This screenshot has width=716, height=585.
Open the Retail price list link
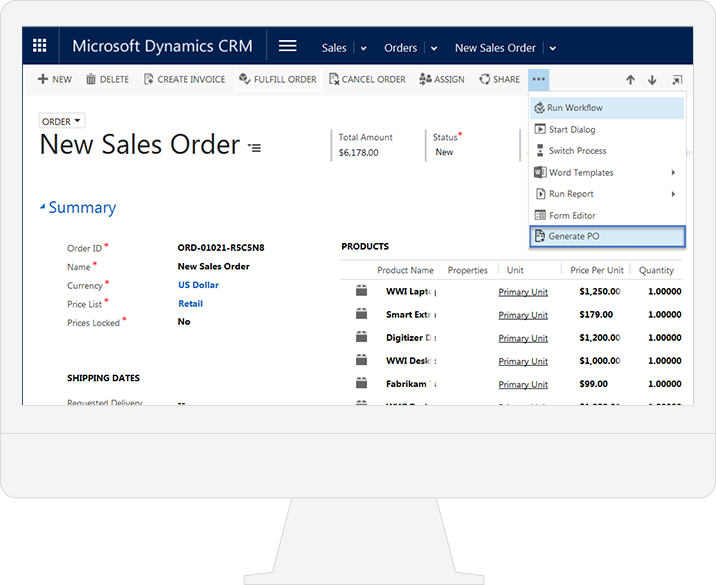[190, 303]
